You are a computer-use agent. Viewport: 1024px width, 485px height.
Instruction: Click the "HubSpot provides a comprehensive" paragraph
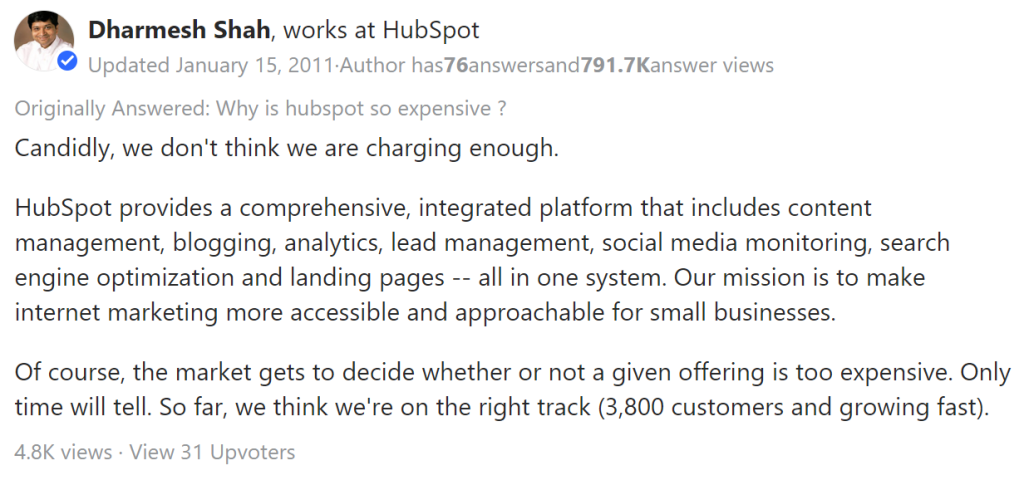[482, 260]
